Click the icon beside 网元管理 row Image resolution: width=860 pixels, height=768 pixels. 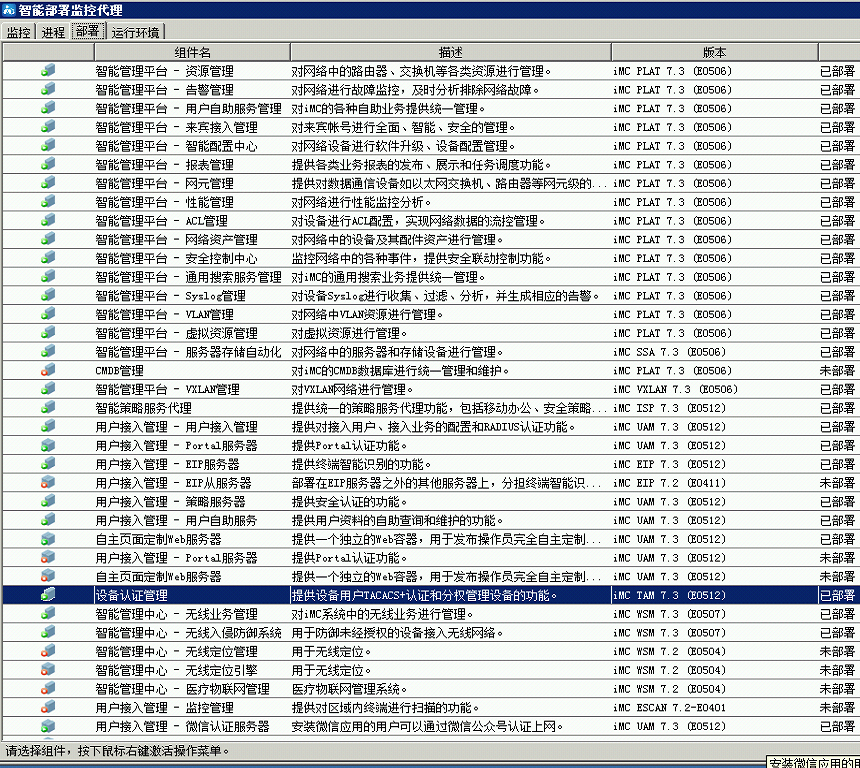coord(48,183)
